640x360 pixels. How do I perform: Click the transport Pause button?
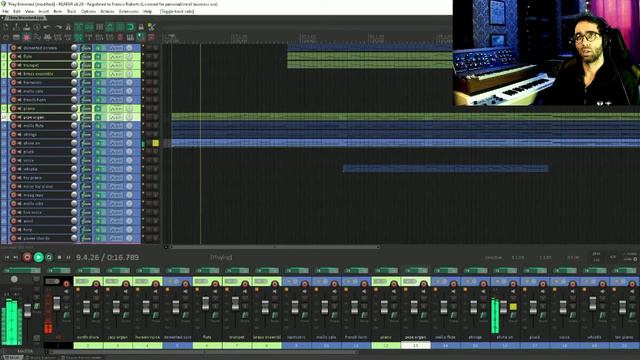(68, 258)
